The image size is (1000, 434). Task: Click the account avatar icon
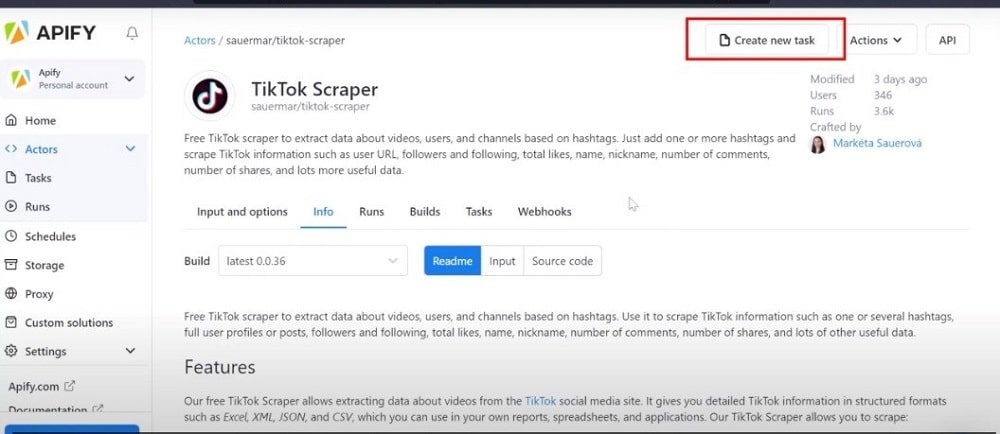(x=20, y=79)
